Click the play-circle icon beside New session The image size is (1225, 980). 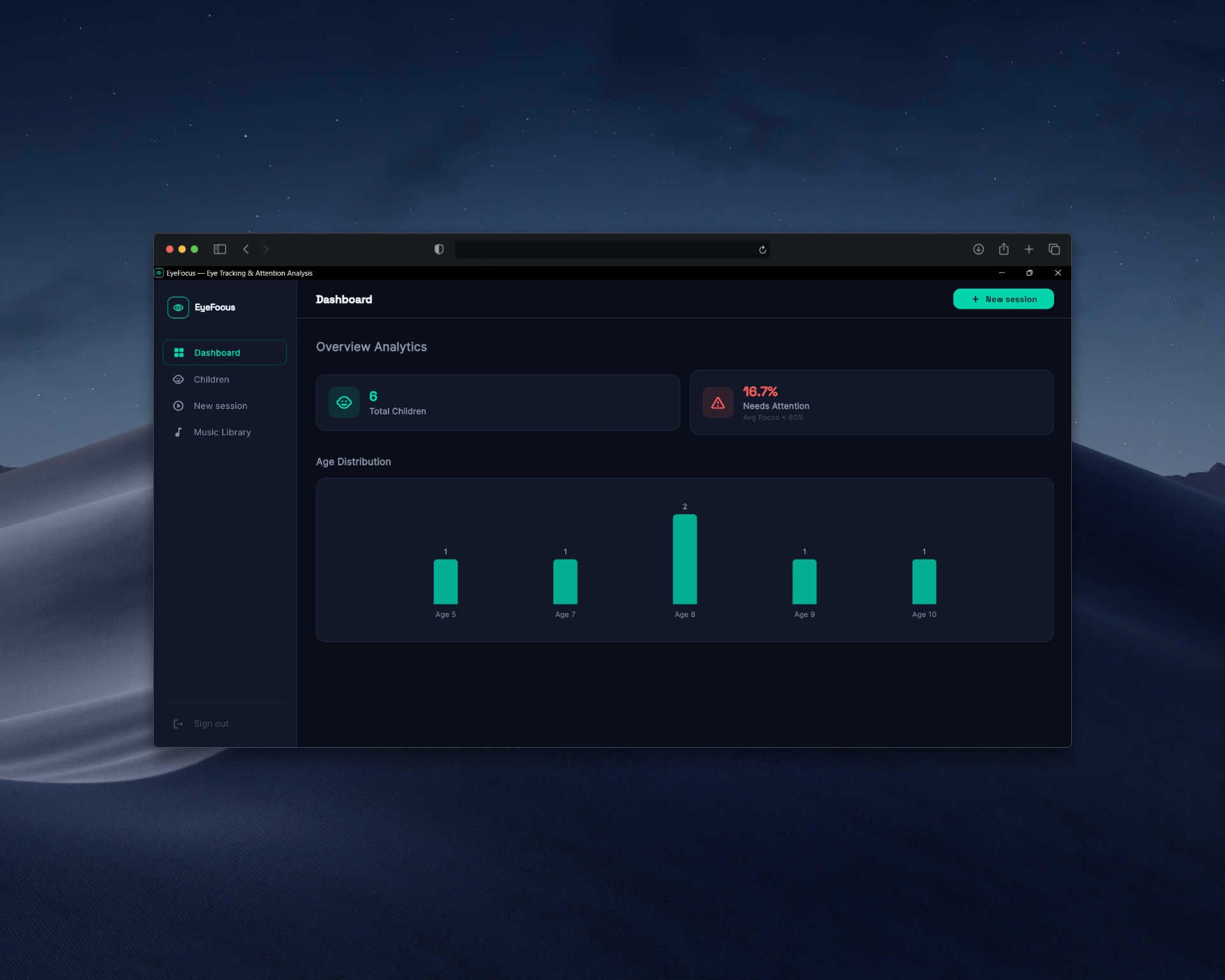coord(179,406)
